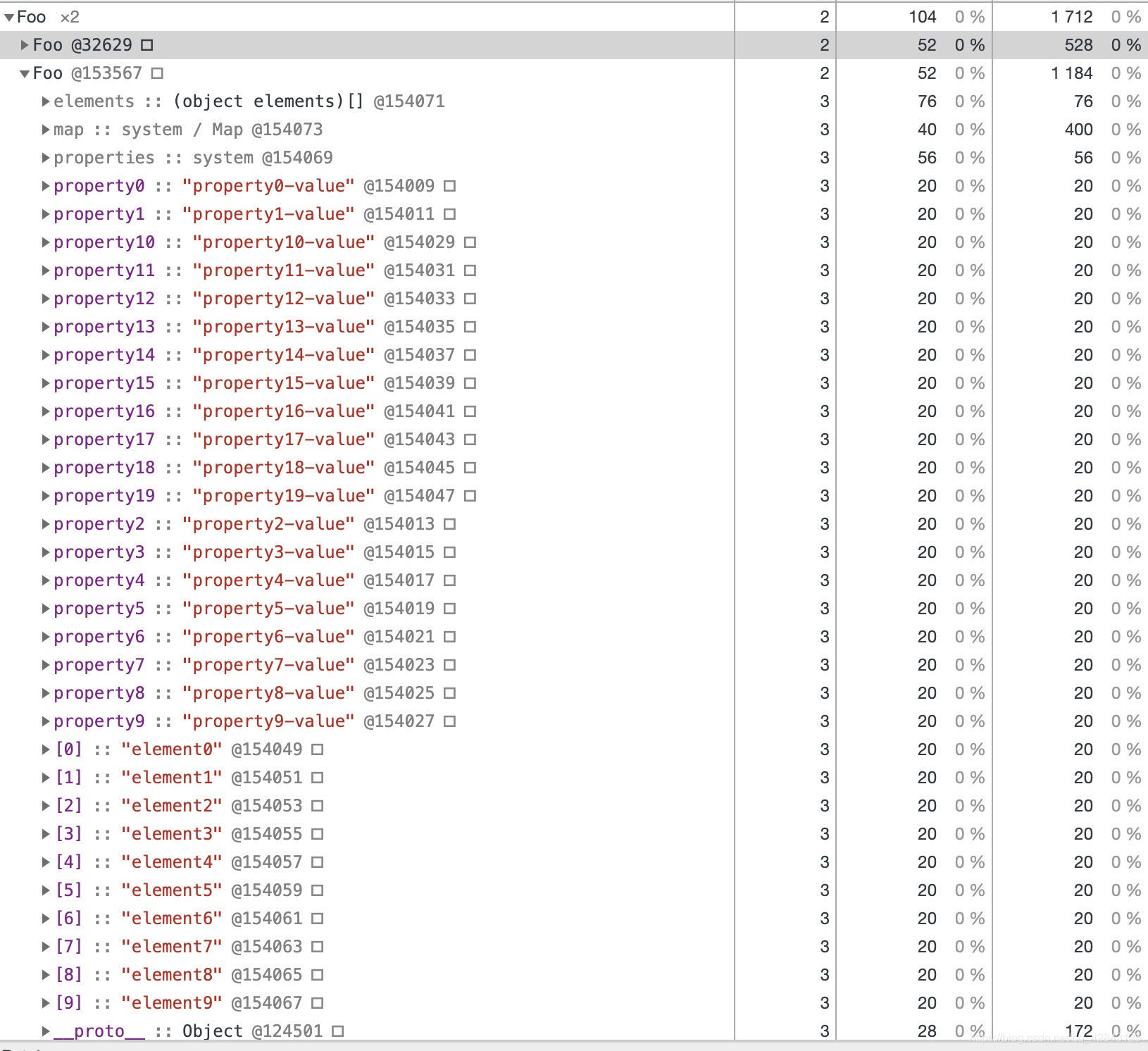Expand the property0 row arrow

(46, 186)
